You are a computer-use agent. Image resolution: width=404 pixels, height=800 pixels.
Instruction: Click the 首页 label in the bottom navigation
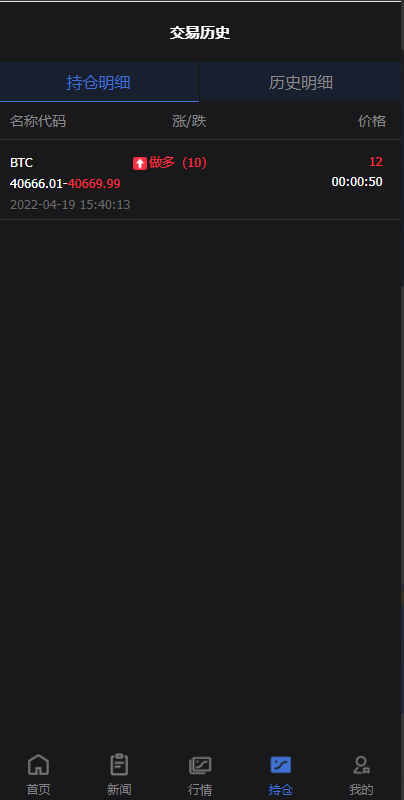tap(38, 789)
